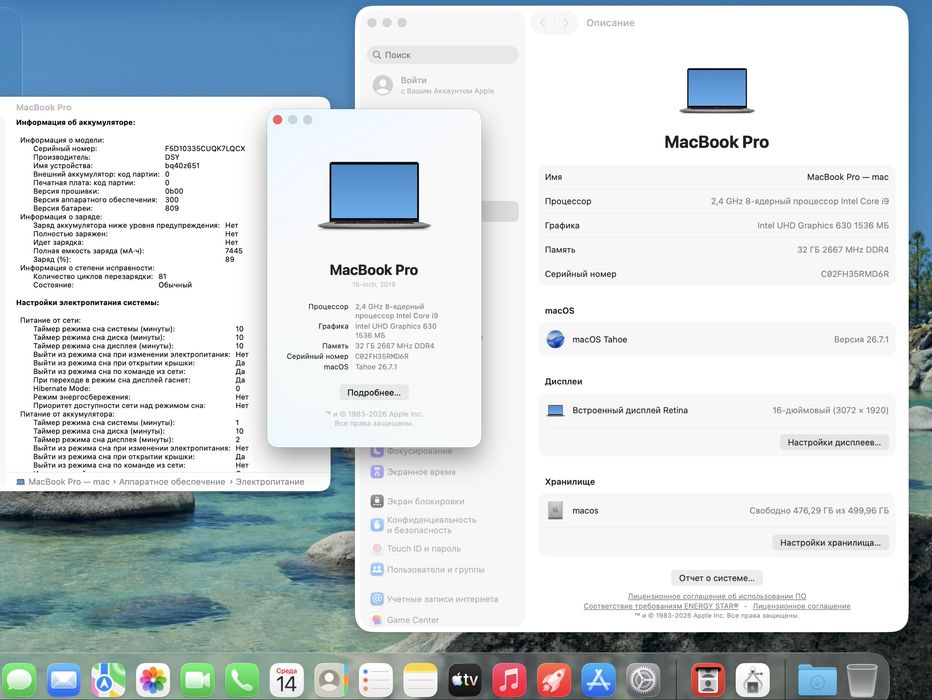This screenshot has width=932, height=700.
Task: Launch the Mail app in the Dock
Action: tap(64, 680)
